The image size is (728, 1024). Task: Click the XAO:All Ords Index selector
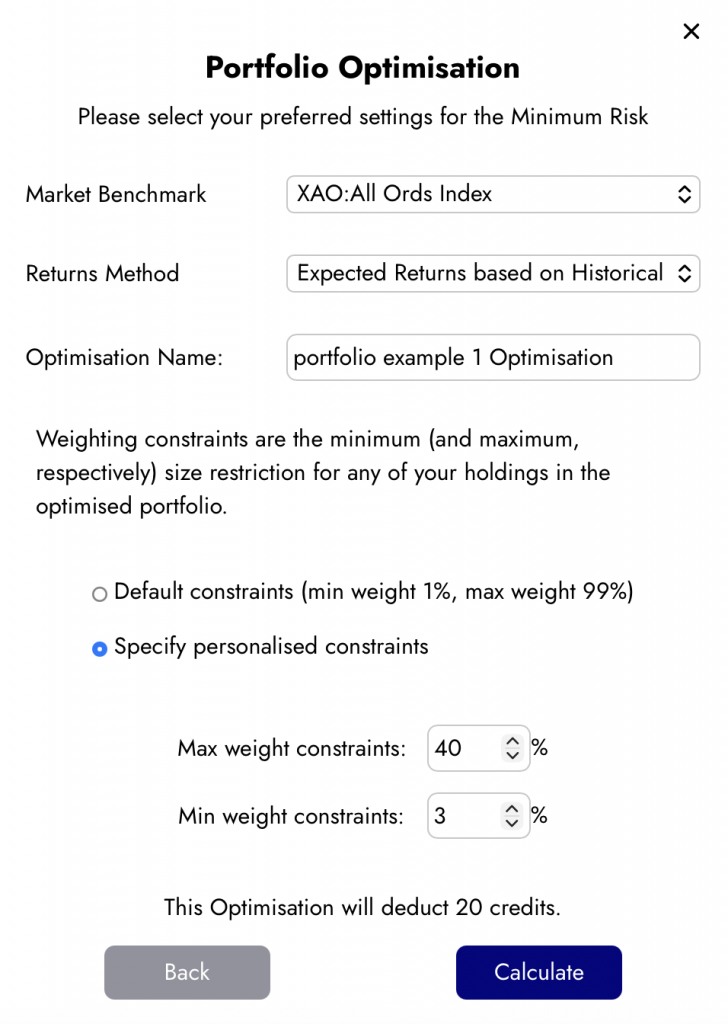493,194
